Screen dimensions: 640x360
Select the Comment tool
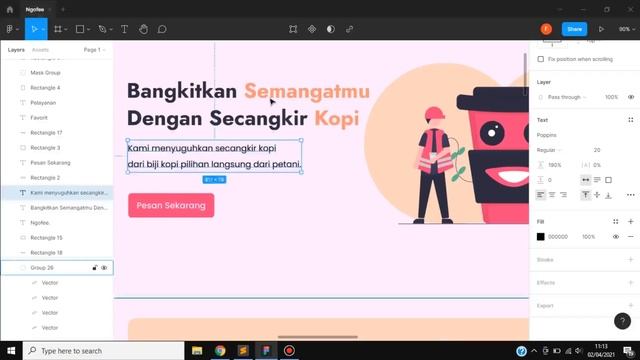click(x=162, y=29)
